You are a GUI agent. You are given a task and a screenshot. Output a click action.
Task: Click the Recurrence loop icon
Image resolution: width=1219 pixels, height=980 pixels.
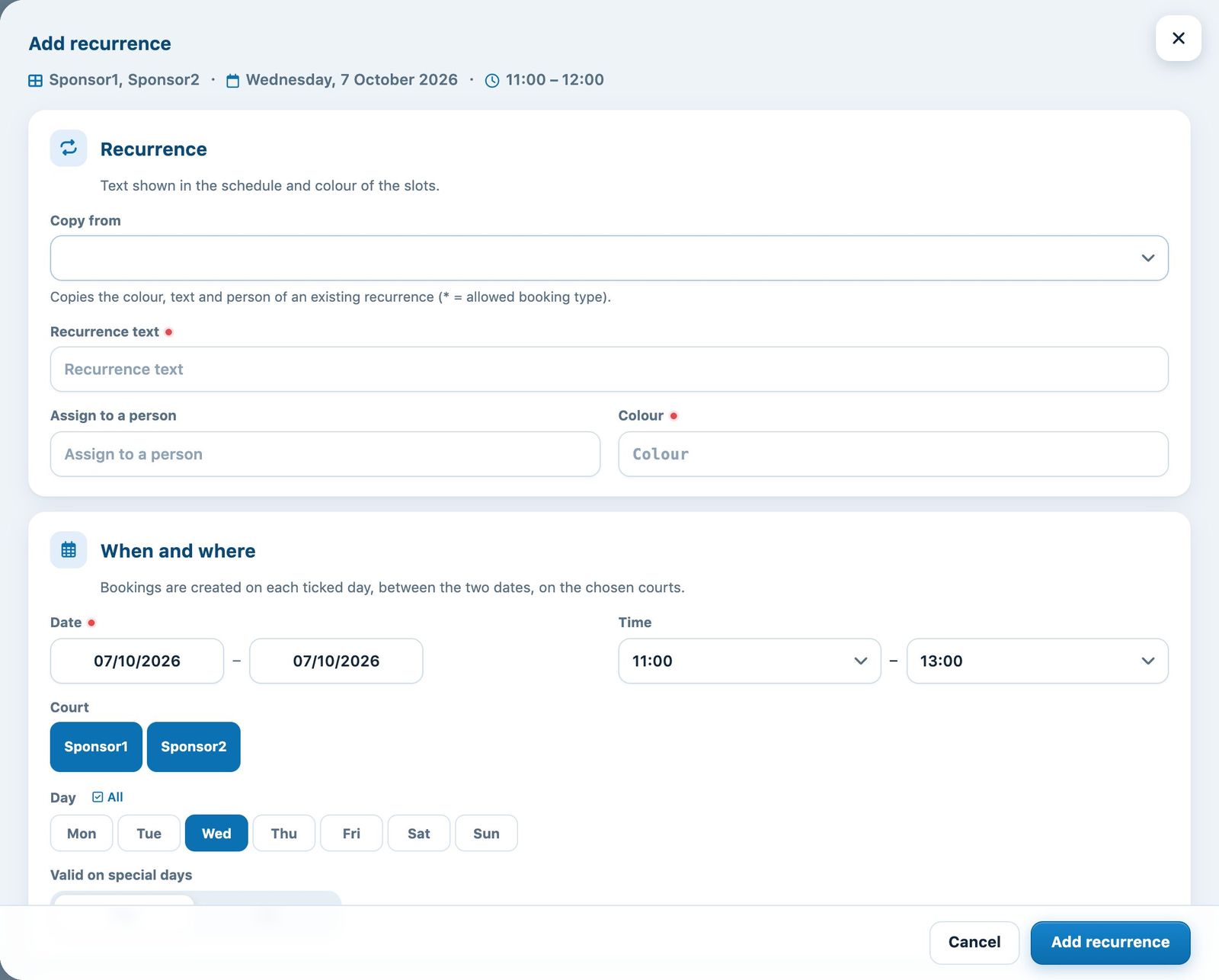coord(69,148)
